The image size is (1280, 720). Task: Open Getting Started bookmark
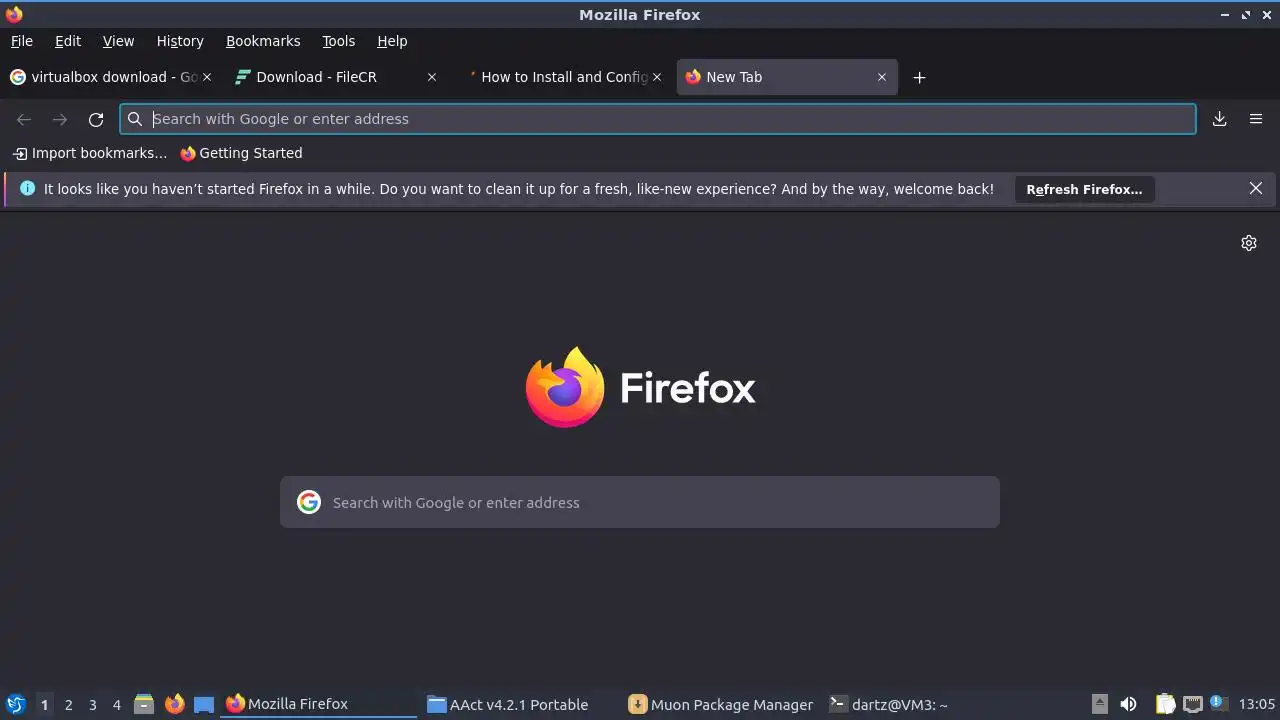pyautogui.click(x=241, y=153)
